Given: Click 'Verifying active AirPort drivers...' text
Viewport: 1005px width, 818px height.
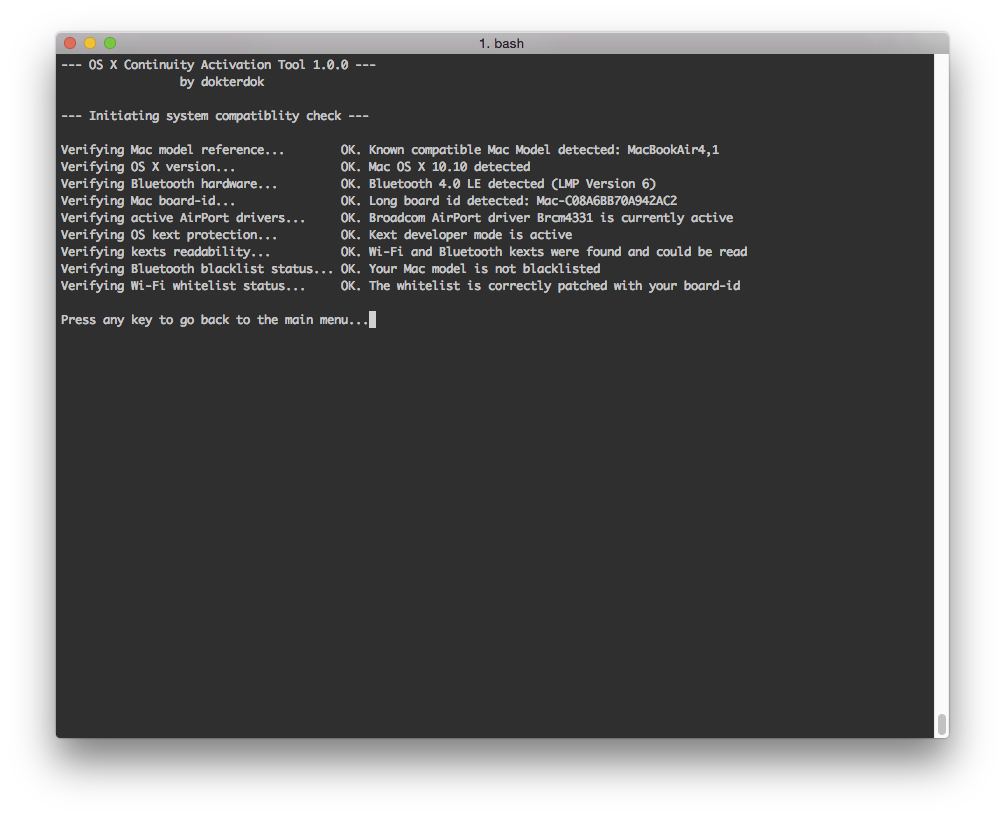Looking at the screenshot, I should pyautogui.click(x=183, y=218).
